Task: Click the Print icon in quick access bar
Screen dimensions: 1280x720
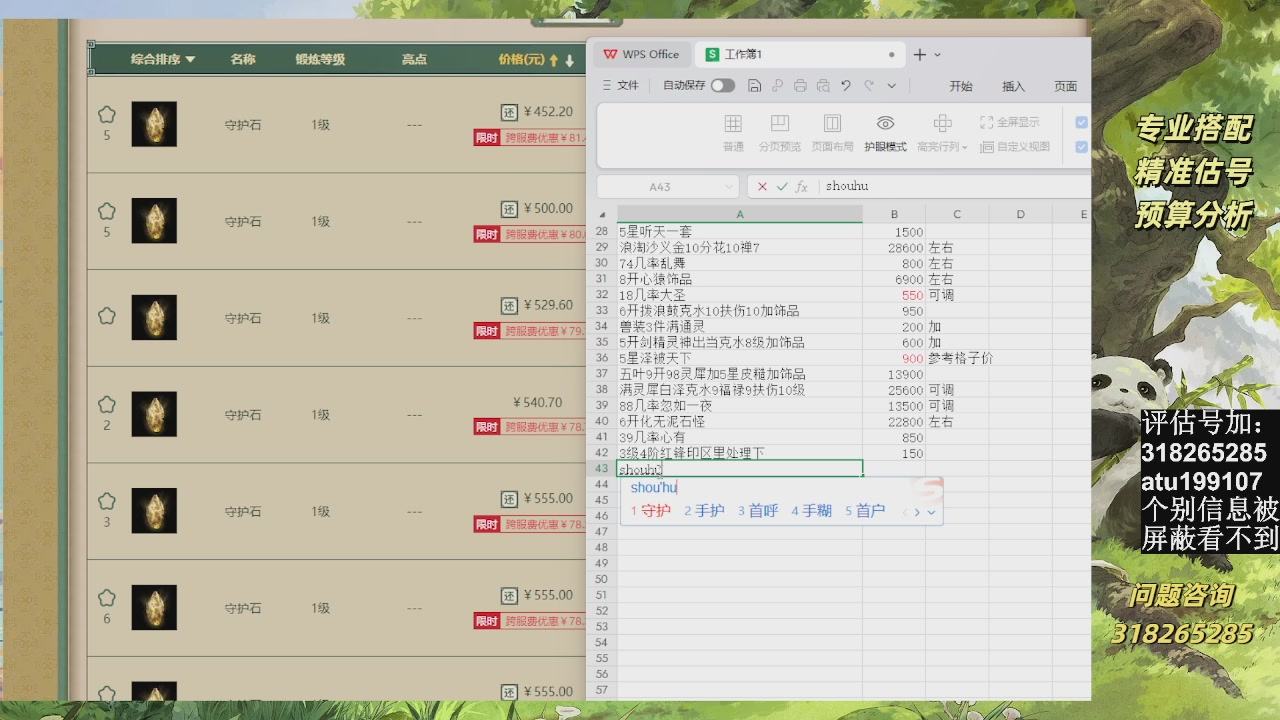Action: pyautogui.click(x=800, y=86)
